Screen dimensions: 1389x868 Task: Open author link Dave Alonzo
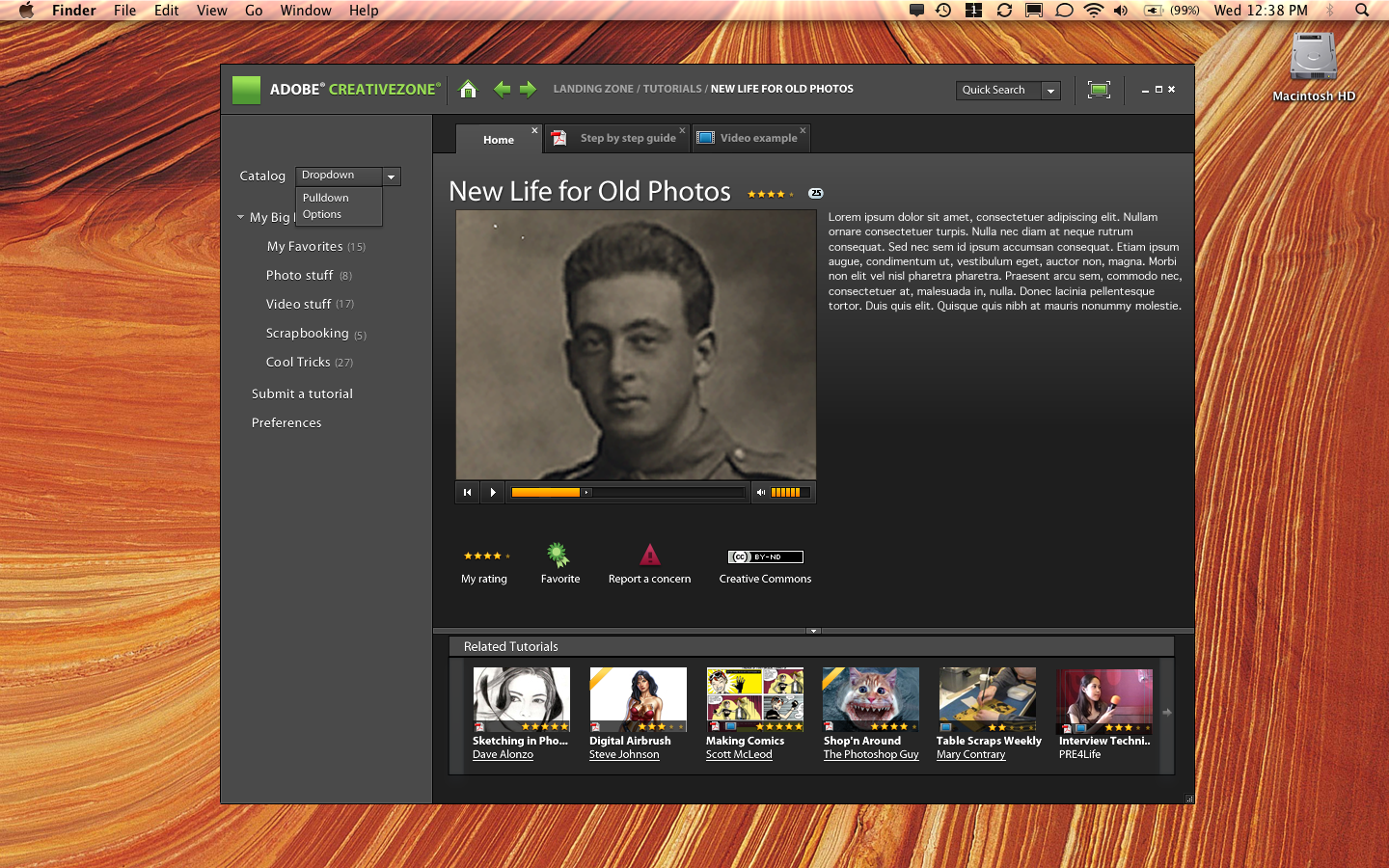pyautogui.click(x=503, y=755)
